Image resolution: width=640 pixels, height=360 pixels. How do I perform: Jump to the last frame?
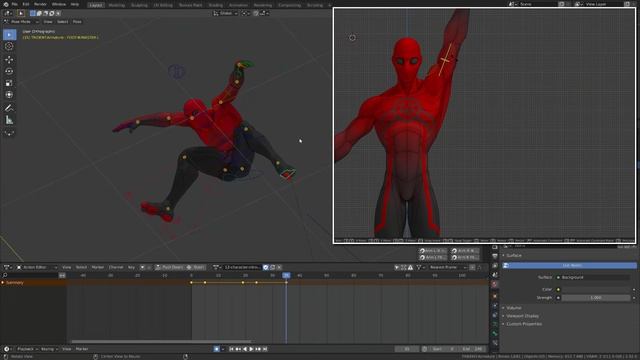[265, 349]
